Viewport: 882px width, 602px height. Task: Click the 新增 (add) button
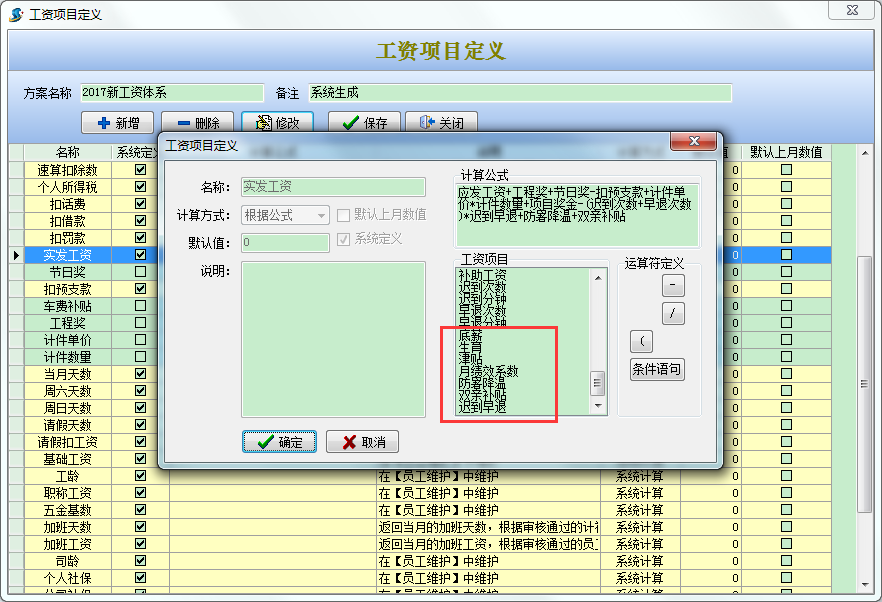118,123
